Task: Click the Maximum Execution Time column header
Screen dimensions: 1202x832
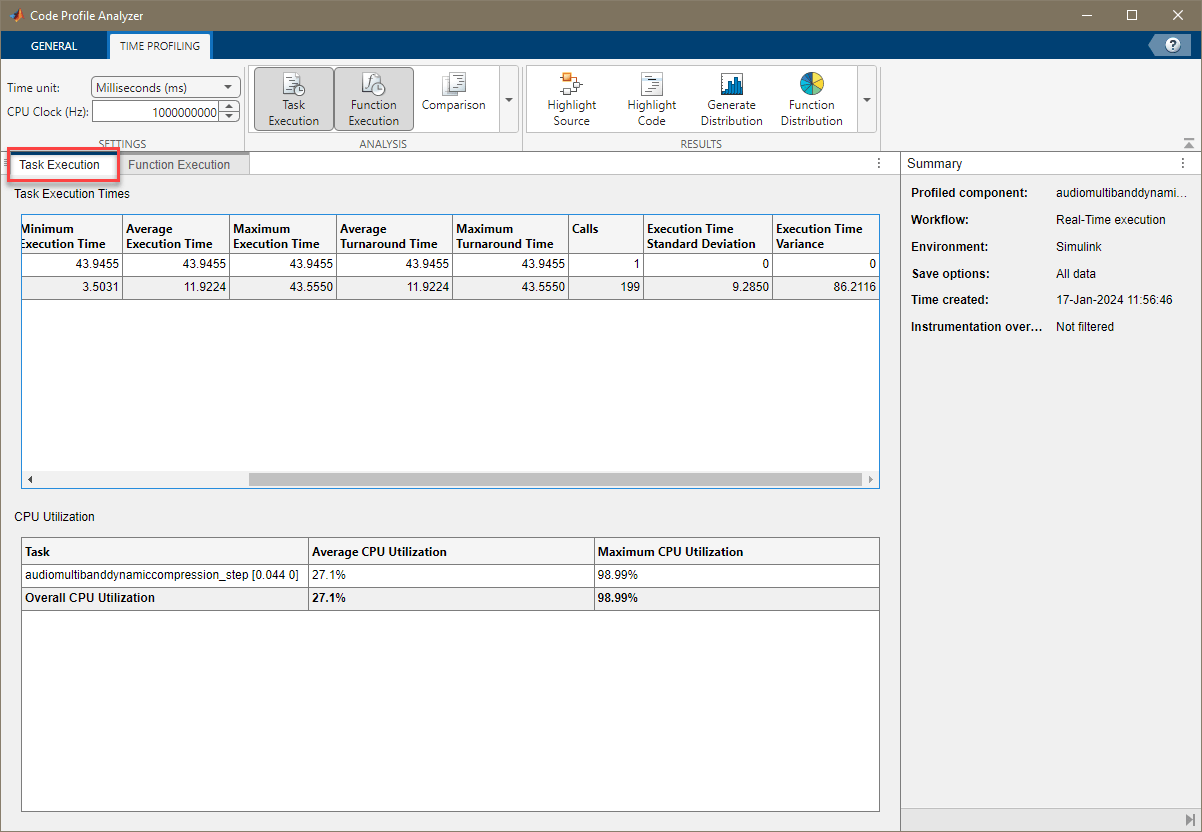Action: point(283,235)
